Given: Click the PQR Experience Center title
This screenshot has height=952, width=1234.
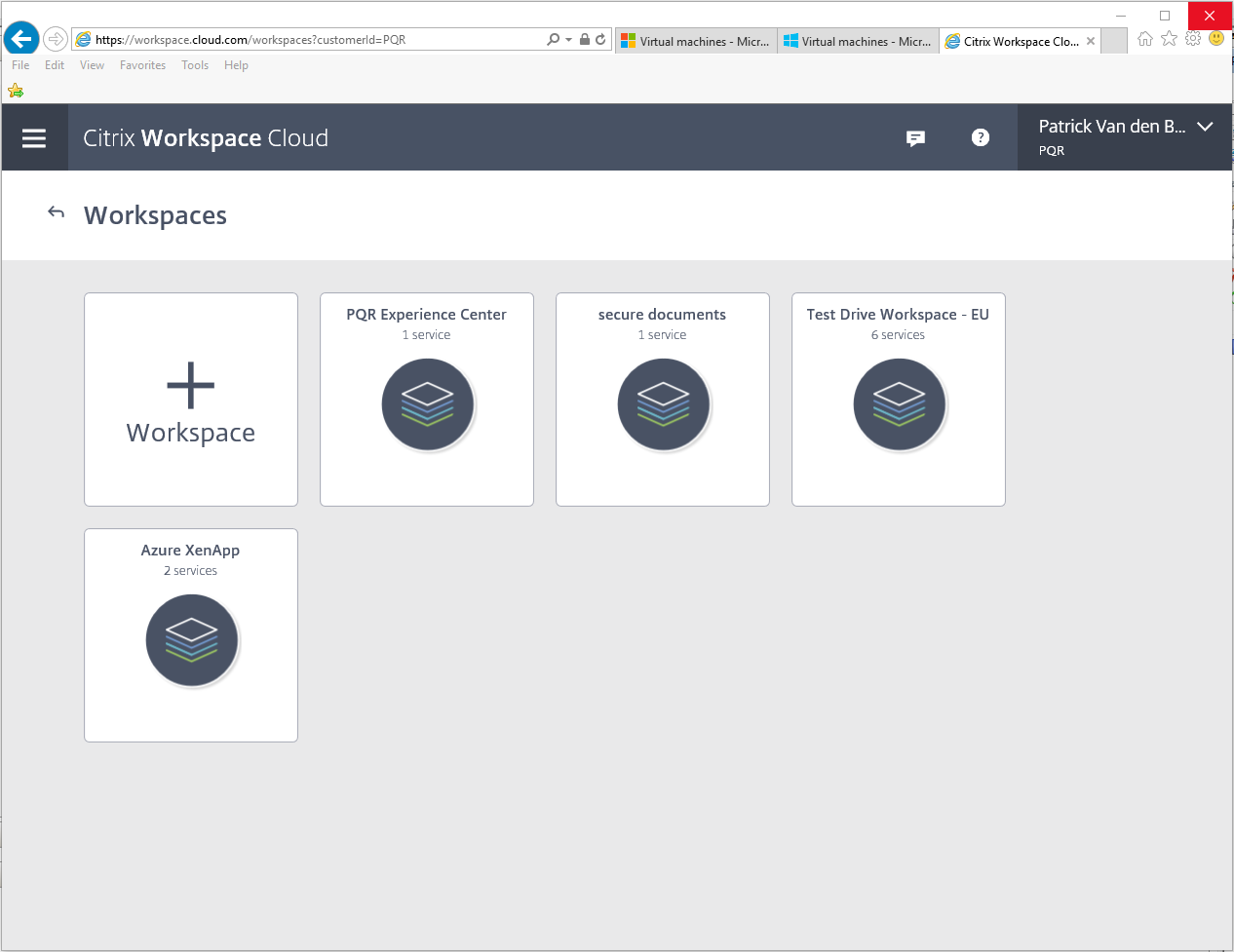Looking at the screenshot, I should (427, 315).
